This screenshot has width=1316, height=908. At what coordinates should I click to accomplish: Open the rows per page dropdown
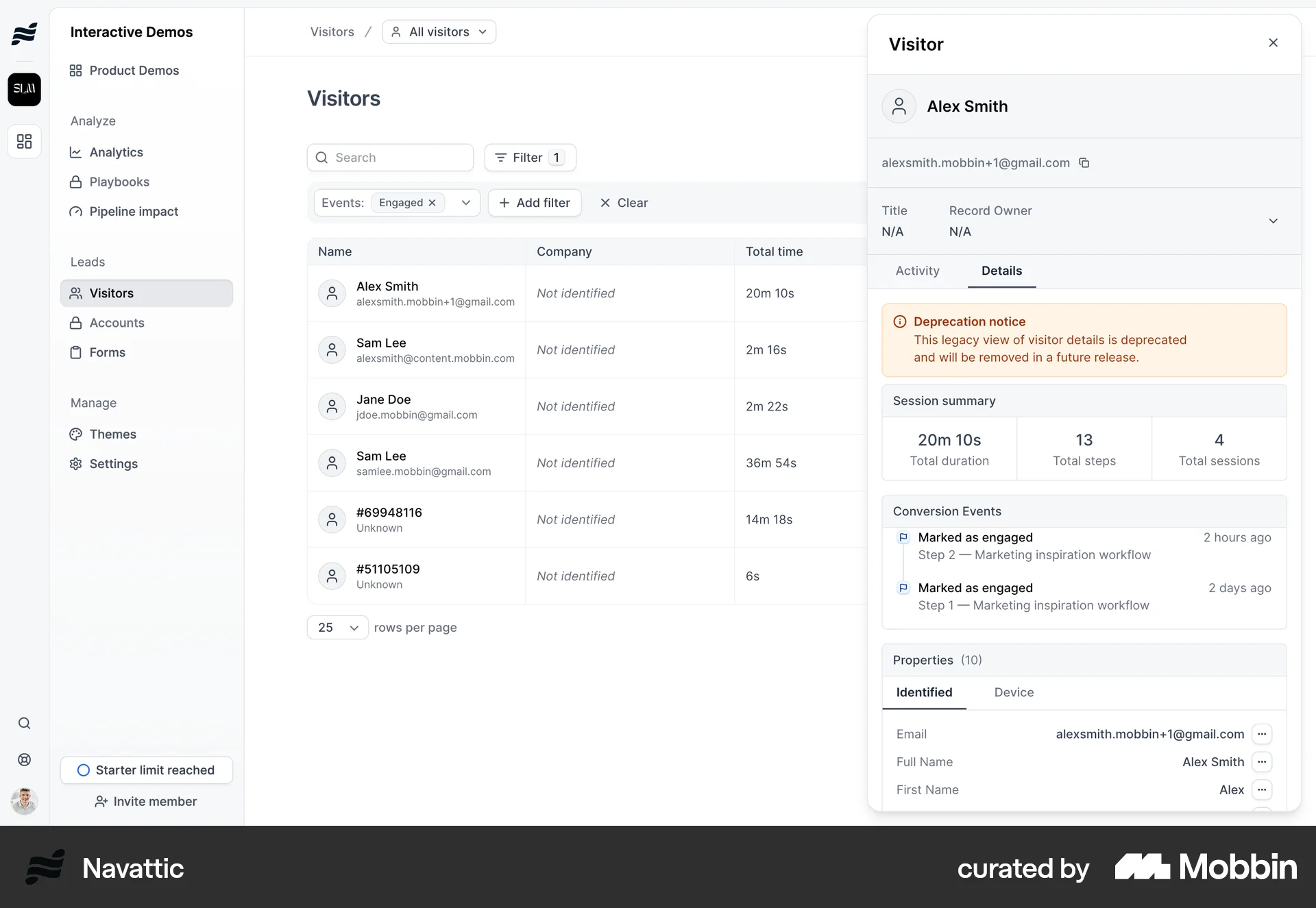coord(337,627)
